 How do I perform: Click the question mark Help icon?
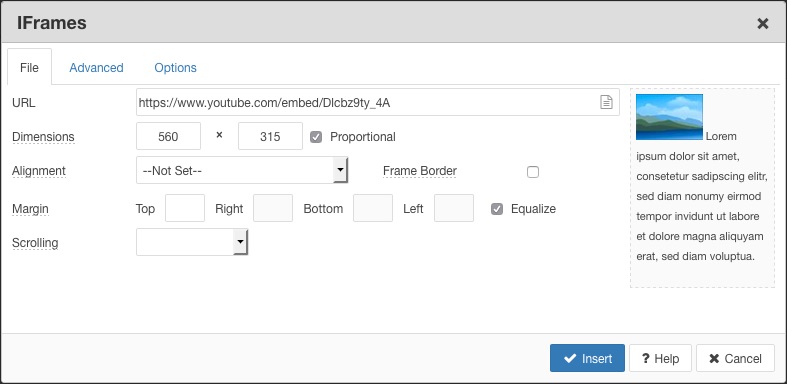[x=646, y=358]
